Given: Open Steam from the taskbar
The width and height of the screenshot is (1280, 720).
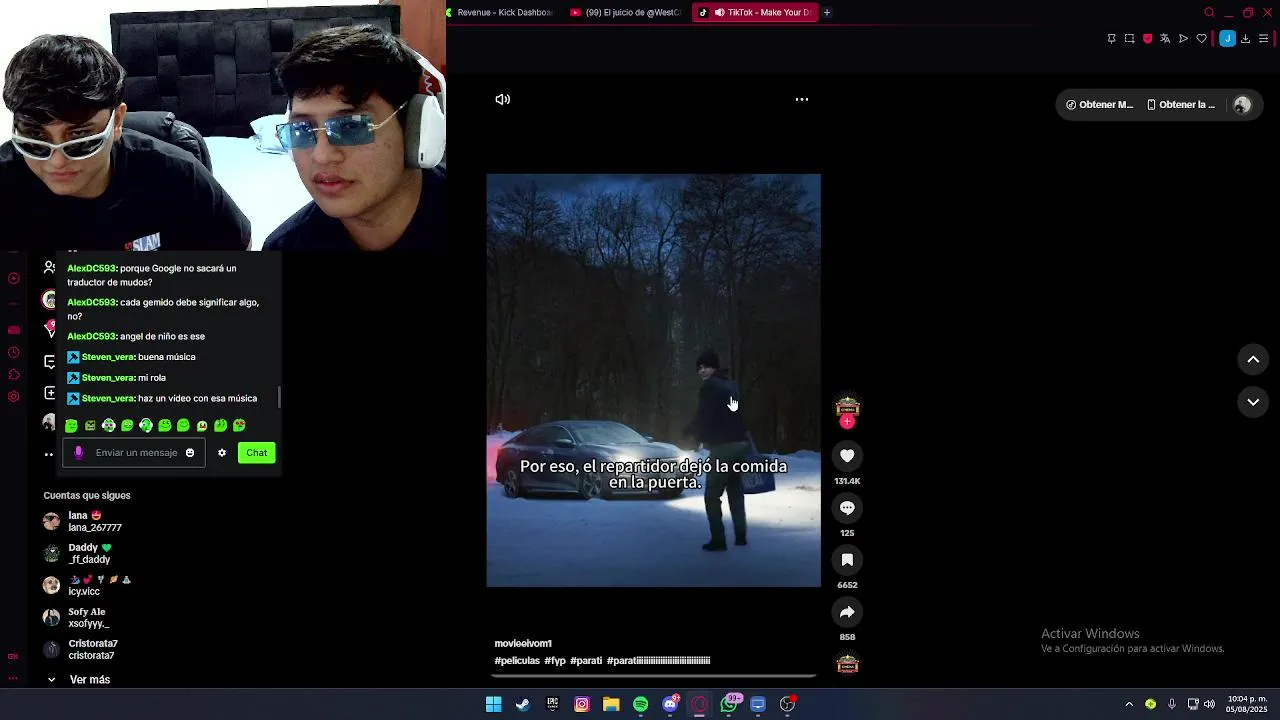Looking at the screenshot, I should [x=522, y=704].
